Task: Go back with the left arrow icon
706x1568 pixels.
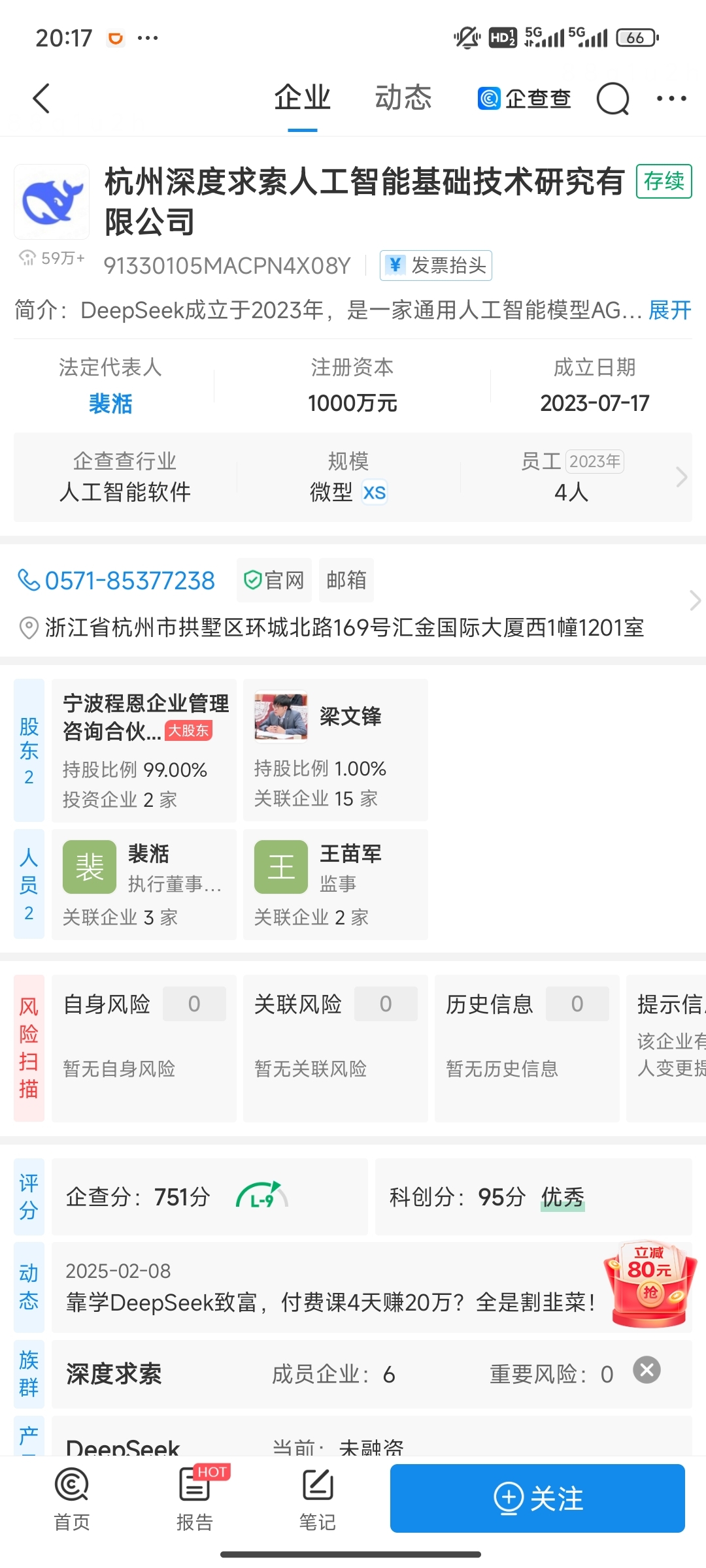Action: tap(41, 99)
